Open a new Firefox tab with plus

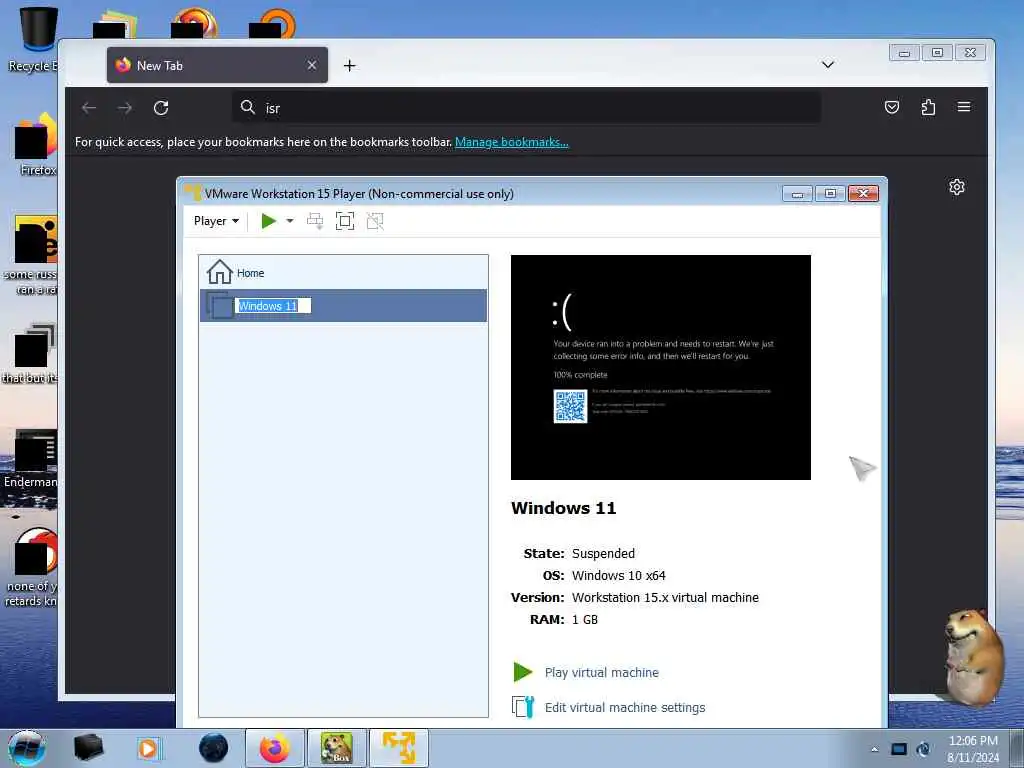pos(349,65)
